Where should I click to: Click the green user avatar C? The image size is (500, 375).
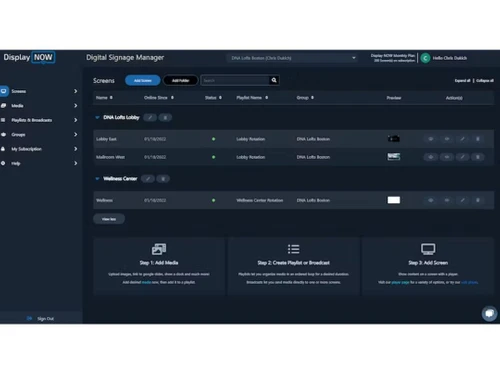pyautogui.click(x=425, y=58)
